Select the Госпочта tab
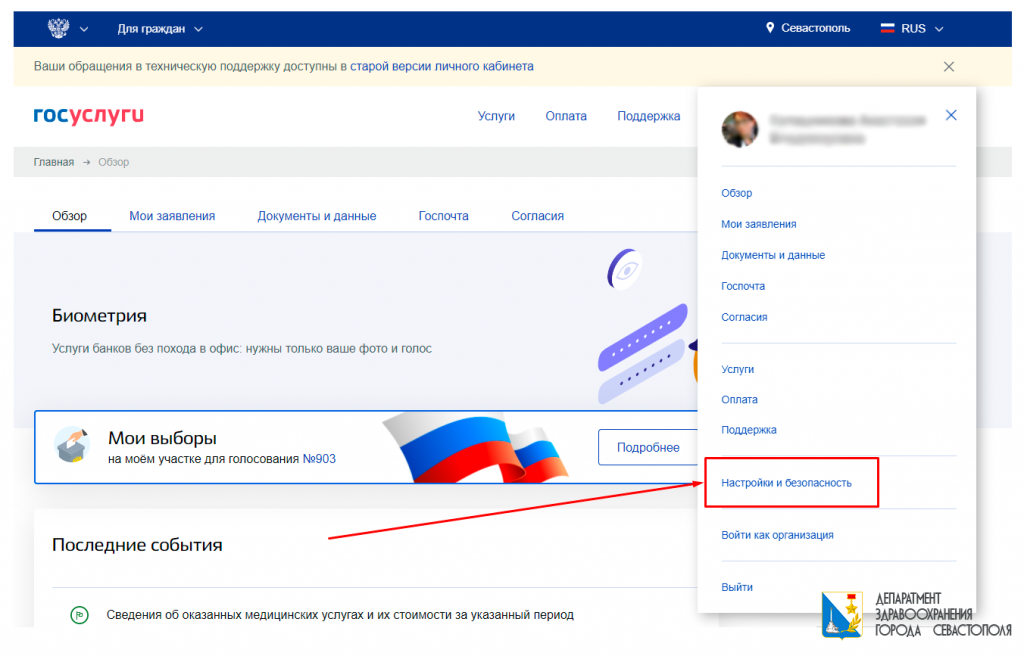Screen dimensions: 1024x656 pyautogui.click(x=443, y=215)
